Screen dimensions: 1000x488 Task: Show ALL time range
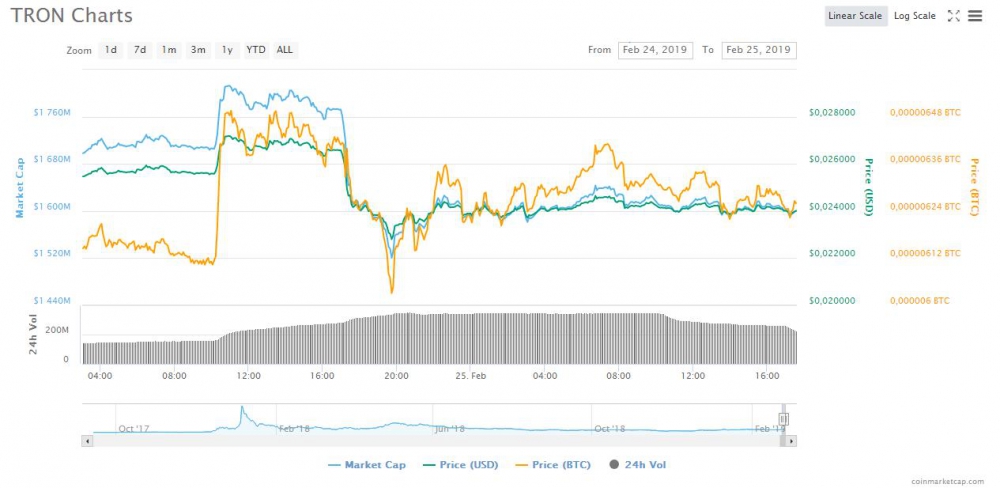[285, 50]
